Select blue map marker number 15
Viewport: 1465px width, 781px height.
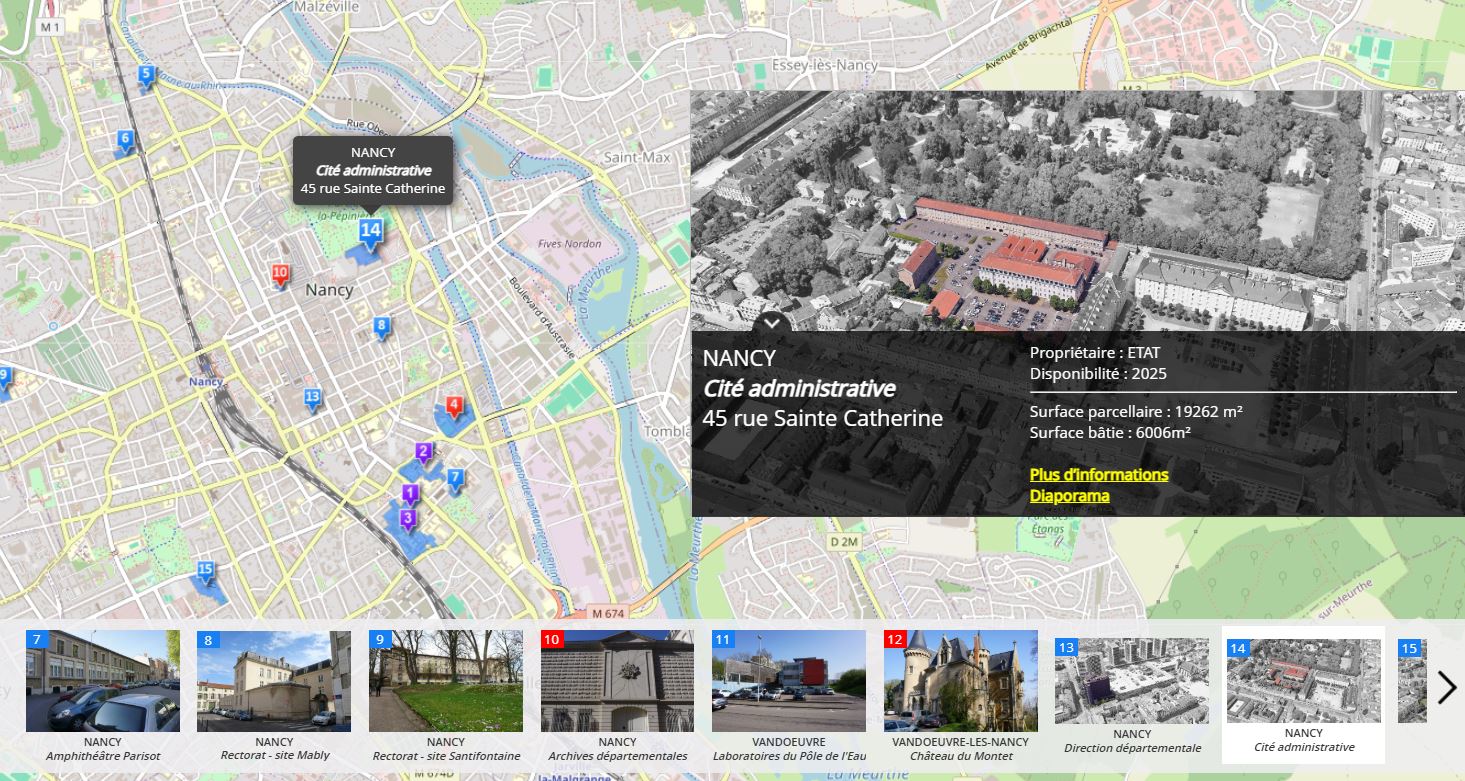tap(206, 572)
